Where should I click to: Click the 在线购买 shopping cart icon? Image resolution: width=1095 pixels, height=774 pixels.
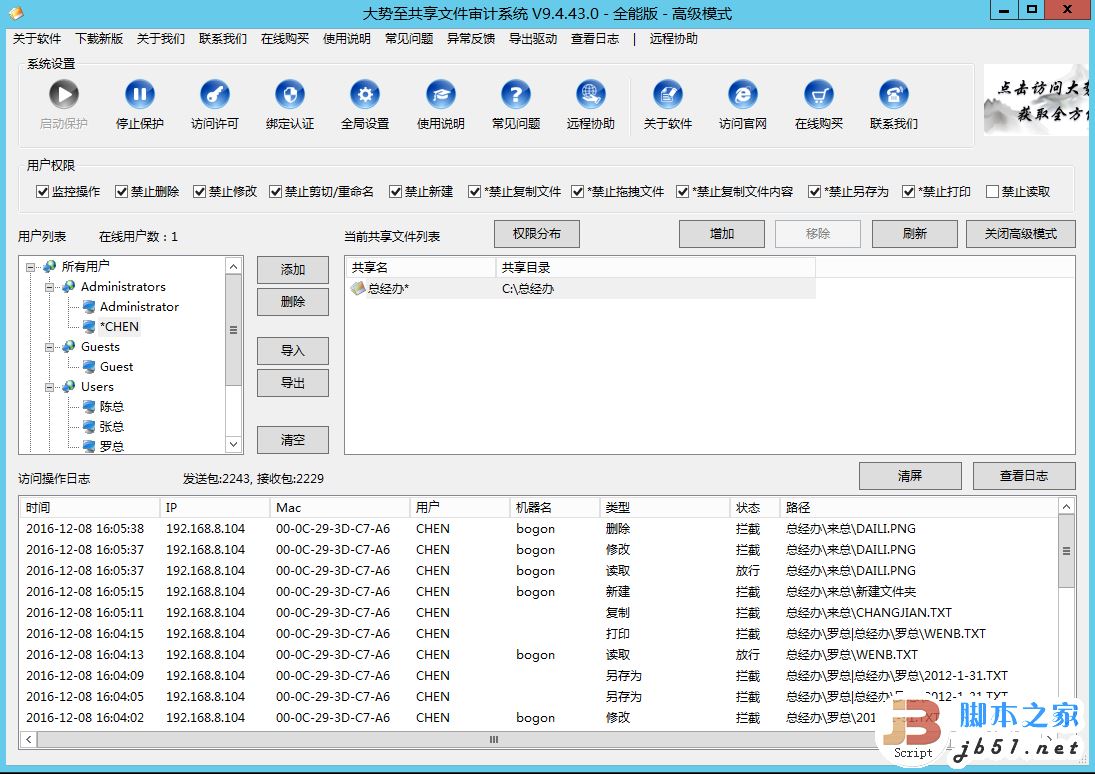coord(818,94)
